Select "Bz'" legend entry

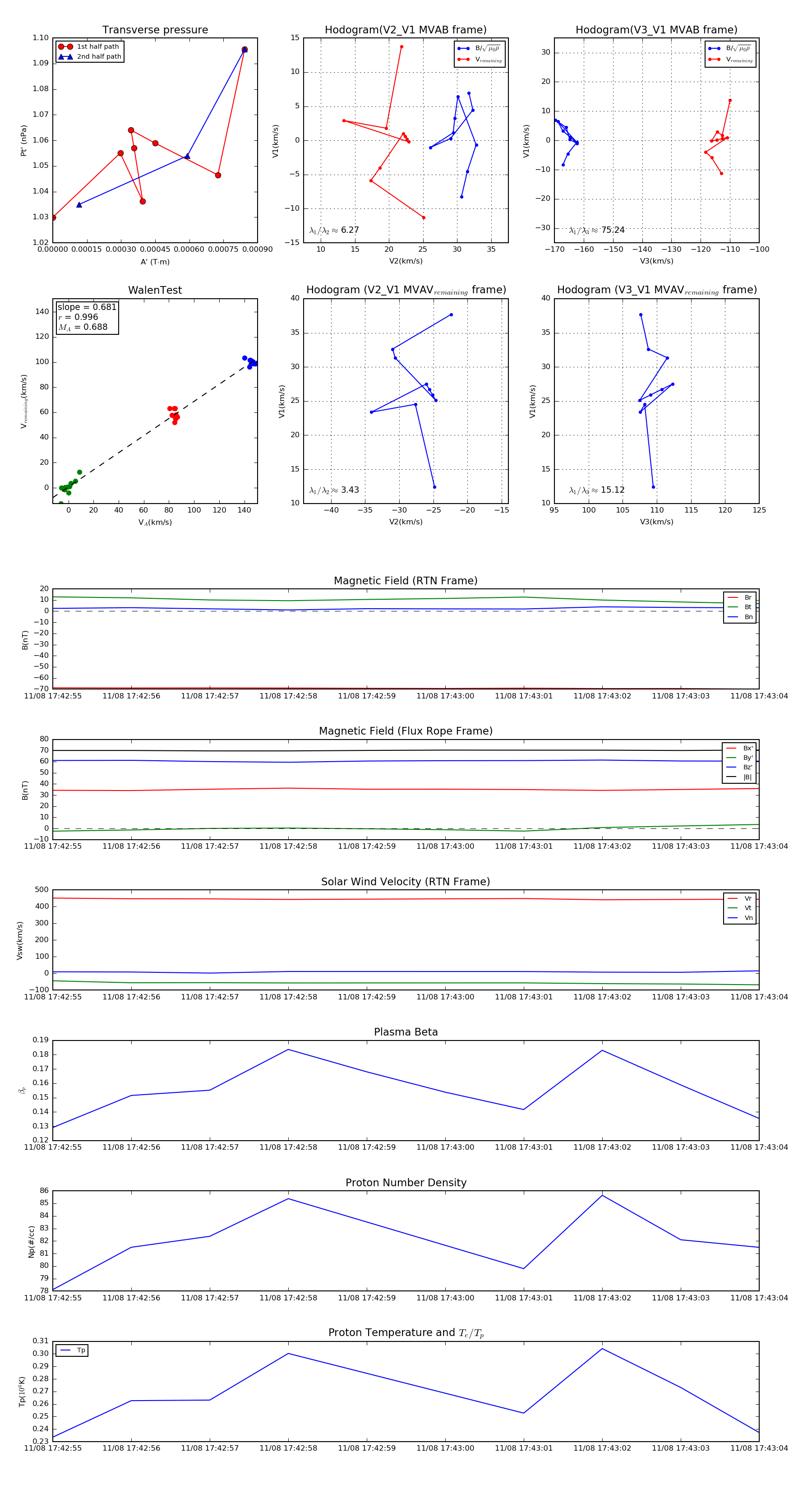739,768
